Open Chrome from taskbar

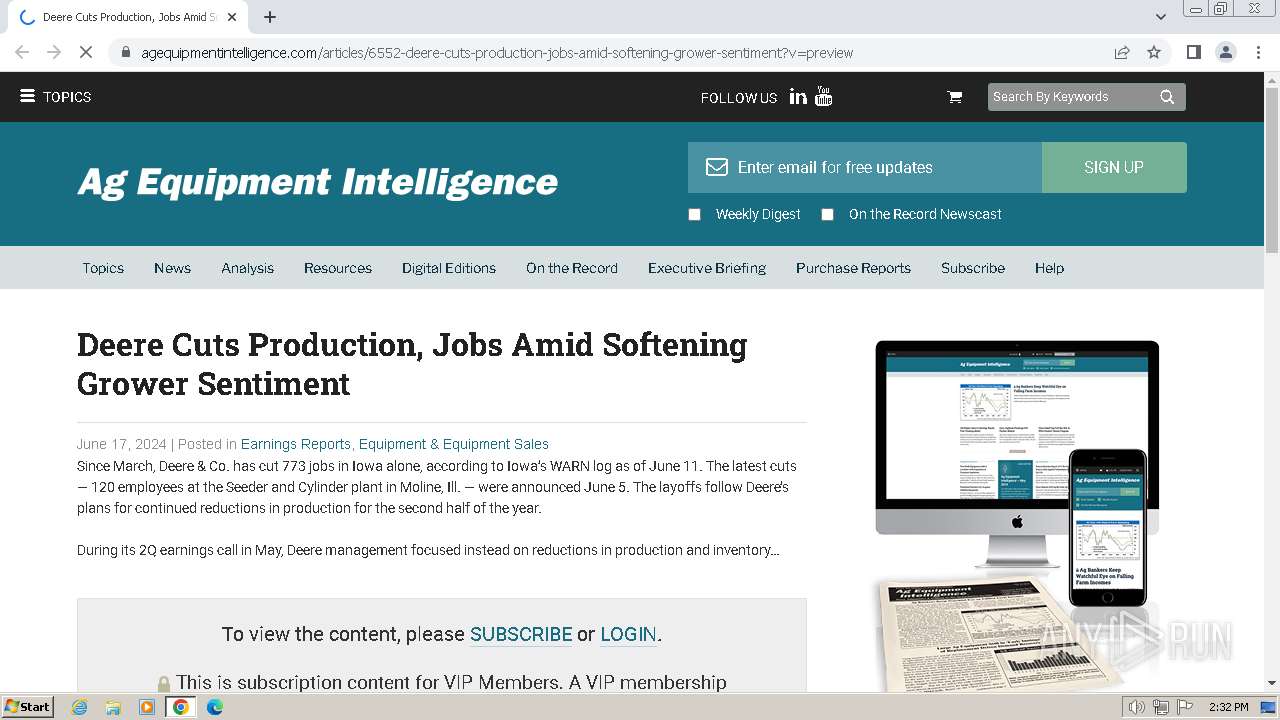tap(181, 707)
